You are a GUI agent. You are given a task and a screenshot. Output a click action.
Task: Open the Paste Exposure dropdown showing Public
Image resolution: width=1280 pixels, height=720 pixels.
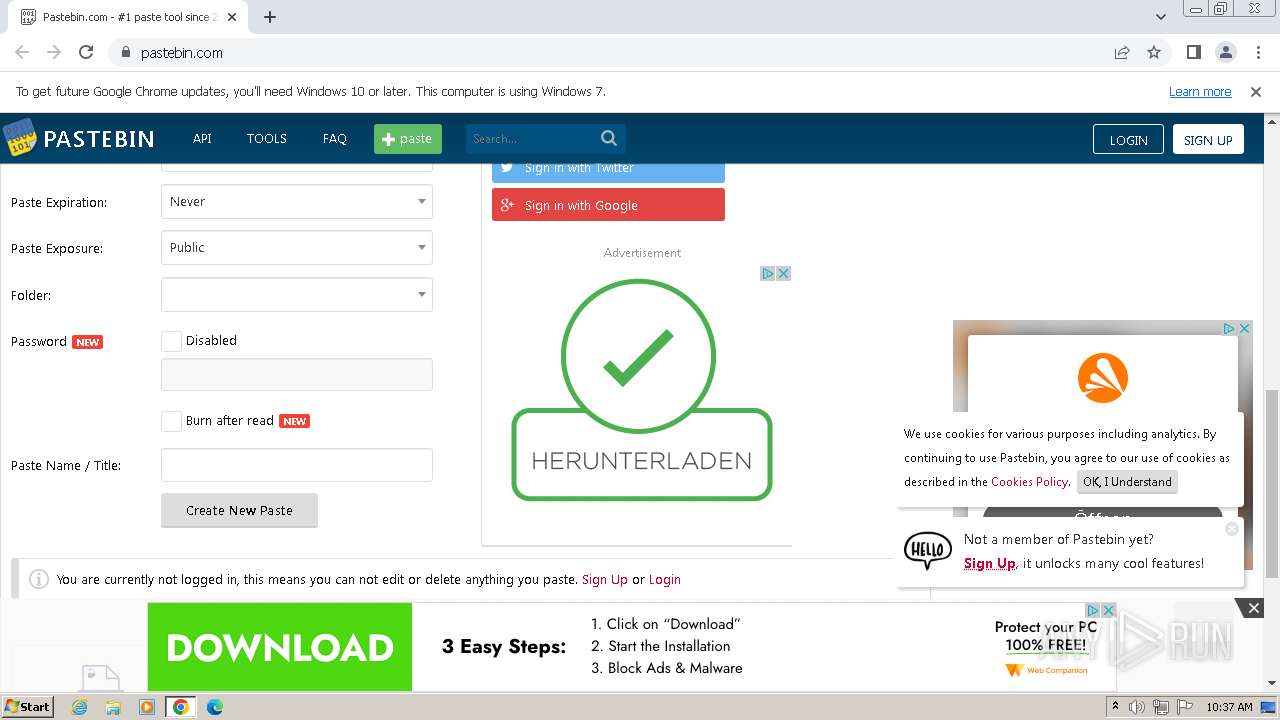tap(297, 247)
